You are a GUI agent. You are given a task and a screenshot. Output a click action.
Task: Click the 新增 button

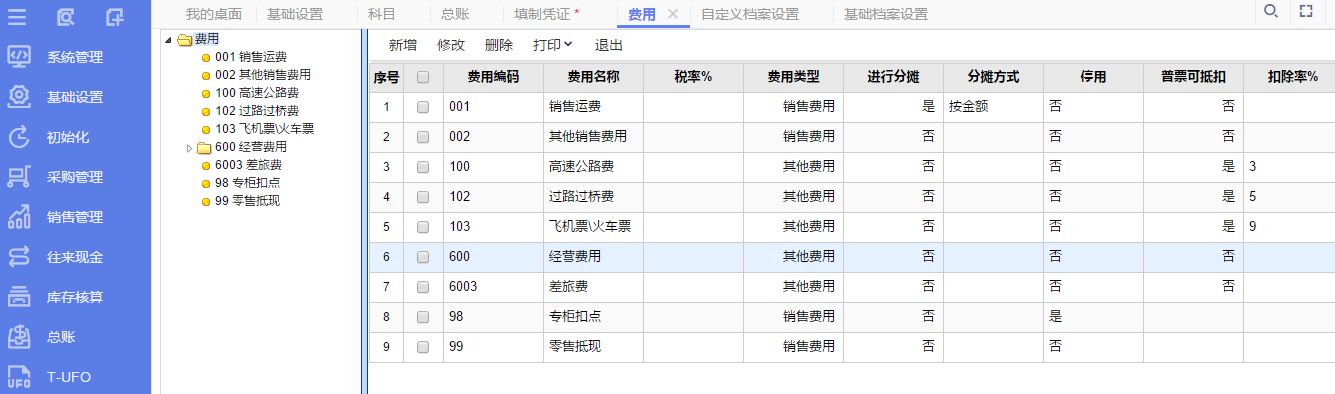(x=403, y=45)
